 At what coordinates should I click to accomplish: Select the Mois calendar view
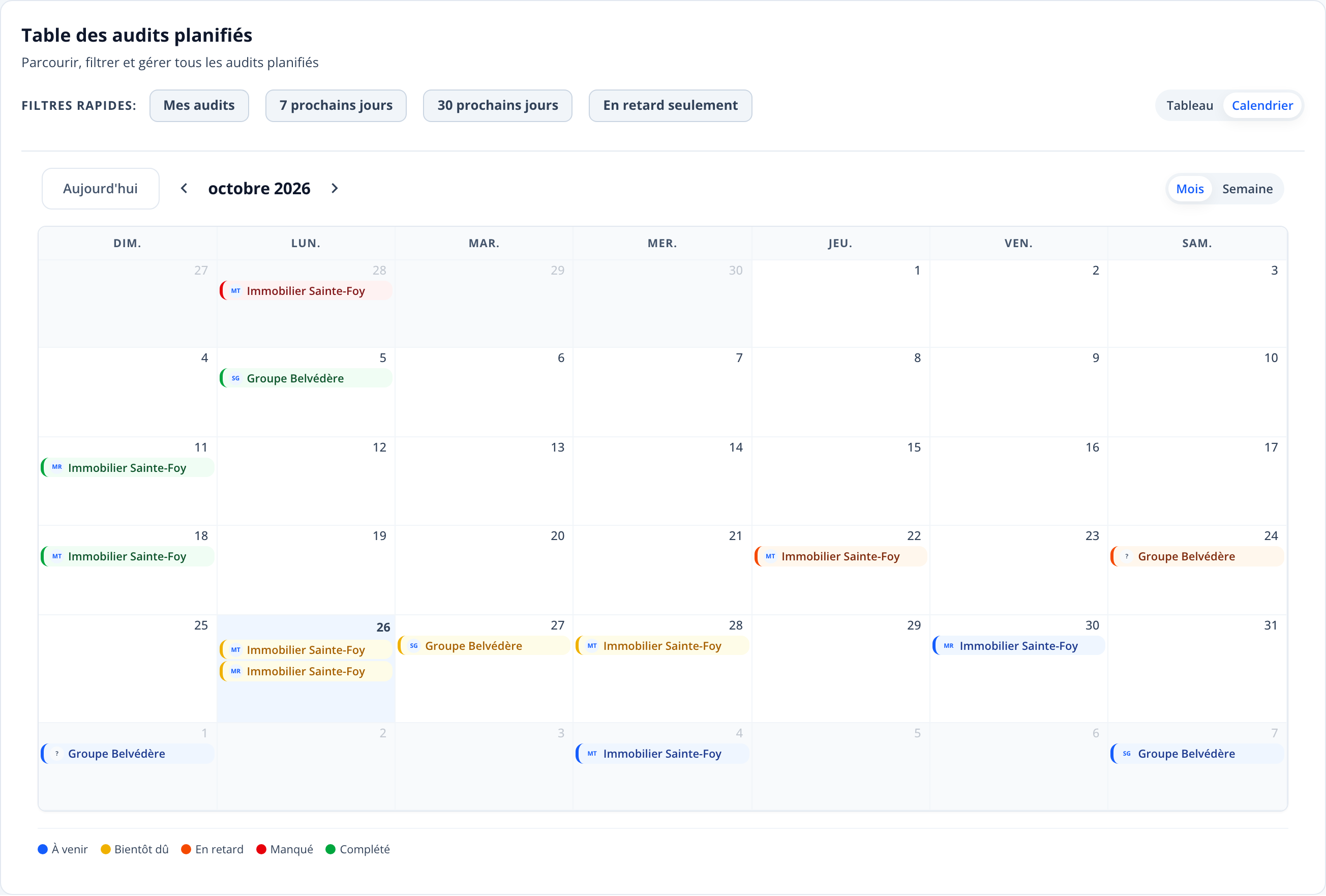coord(1190,189)
